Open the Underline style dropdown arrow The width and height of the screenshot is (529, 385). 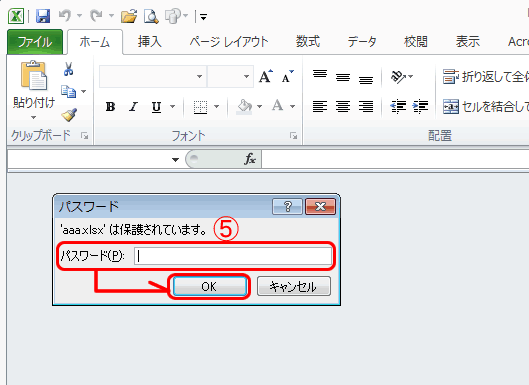click(172, 107)
